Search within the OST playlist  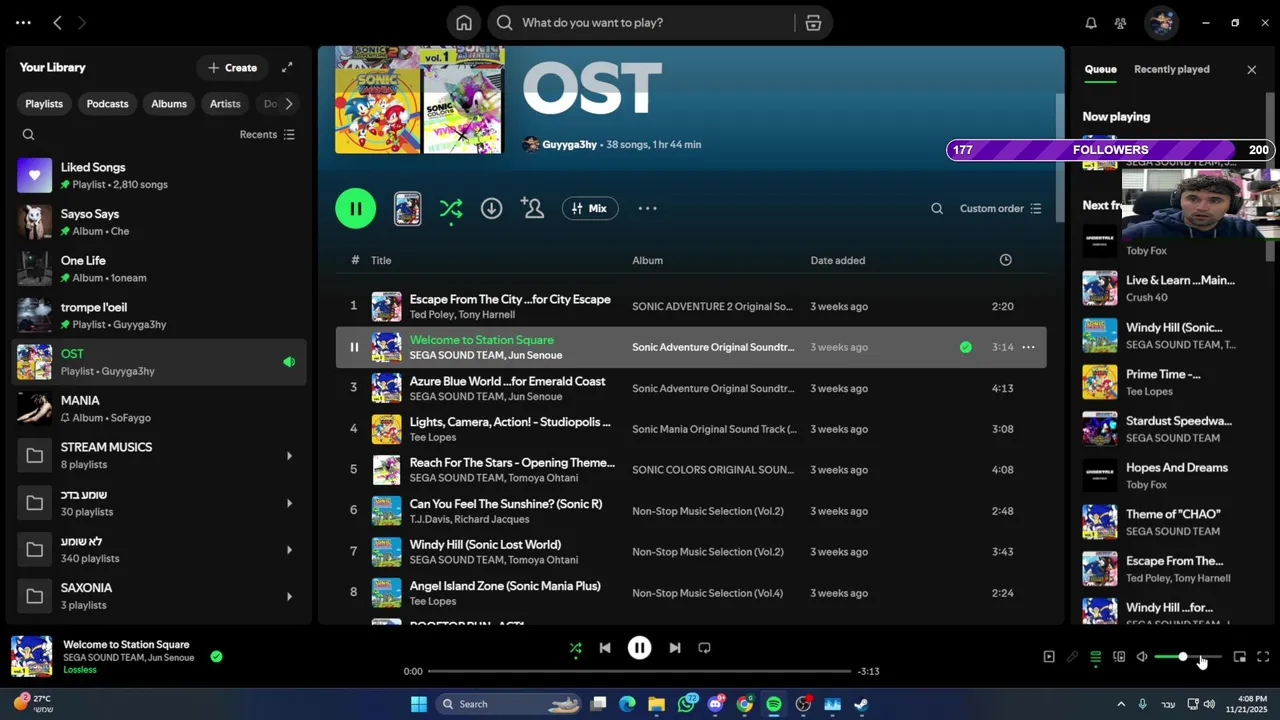point(937,209)
